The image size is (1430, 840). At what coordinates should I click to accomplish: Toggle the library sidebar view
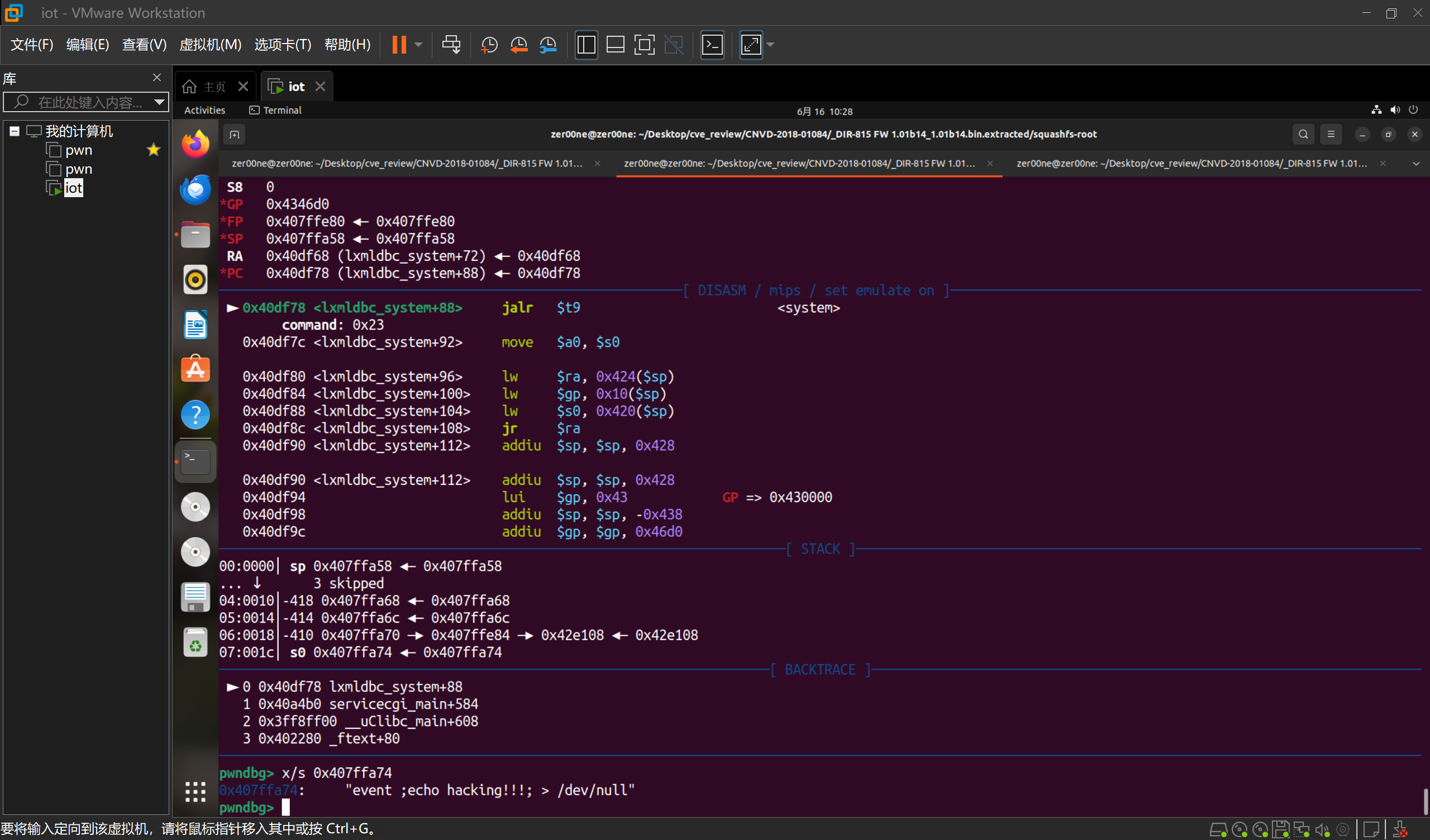point(586,44)
